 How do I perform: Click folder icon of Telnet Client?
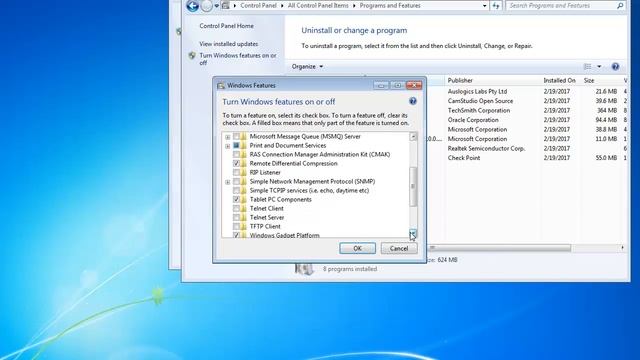pyautogui.click(x=244, y=209)
